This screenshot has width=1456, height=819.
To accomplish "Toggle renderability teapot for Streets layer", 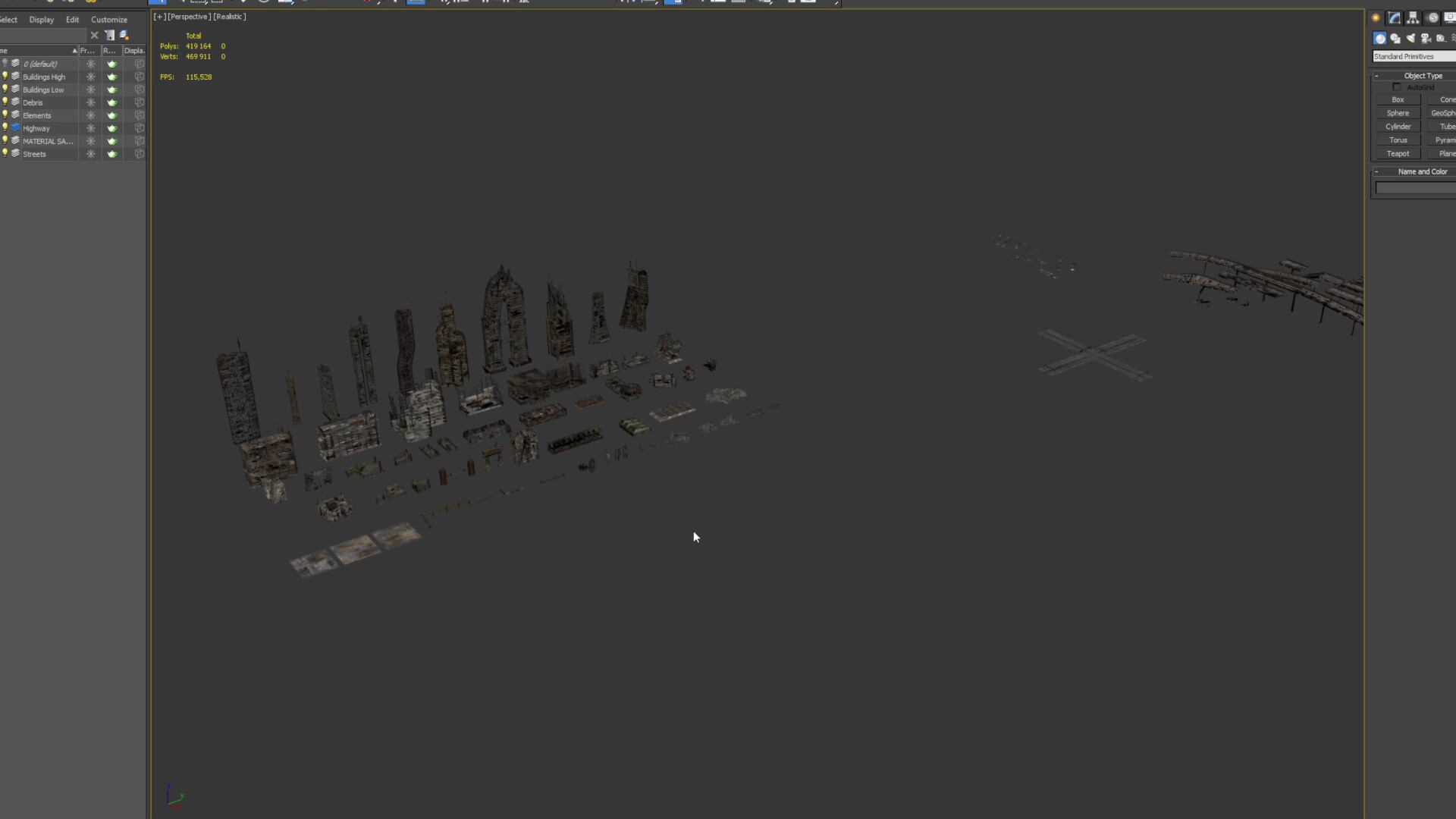I will pos(112,154).
